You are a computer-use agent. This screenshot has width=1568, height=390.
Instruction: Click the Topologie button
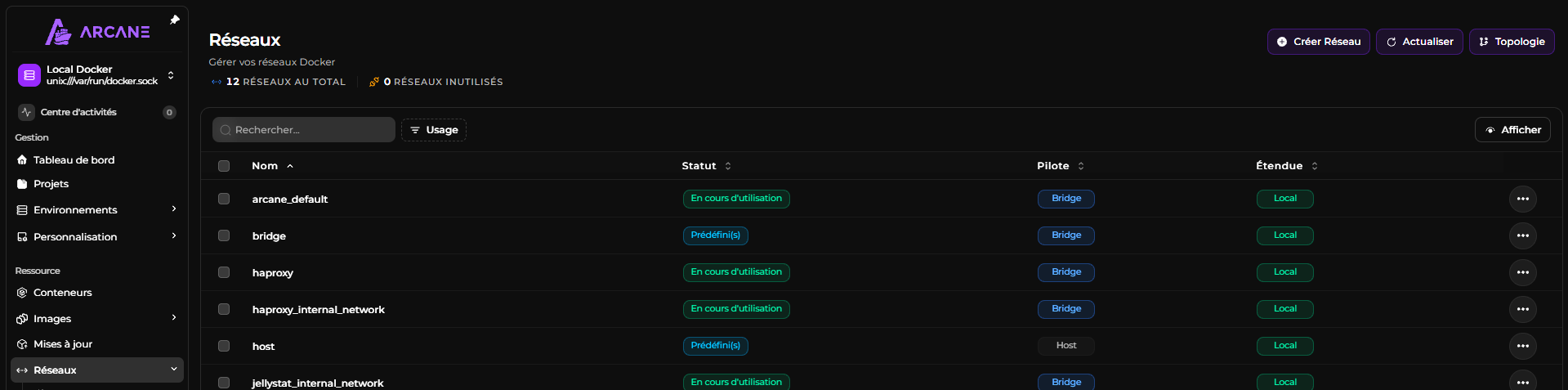1512,42
